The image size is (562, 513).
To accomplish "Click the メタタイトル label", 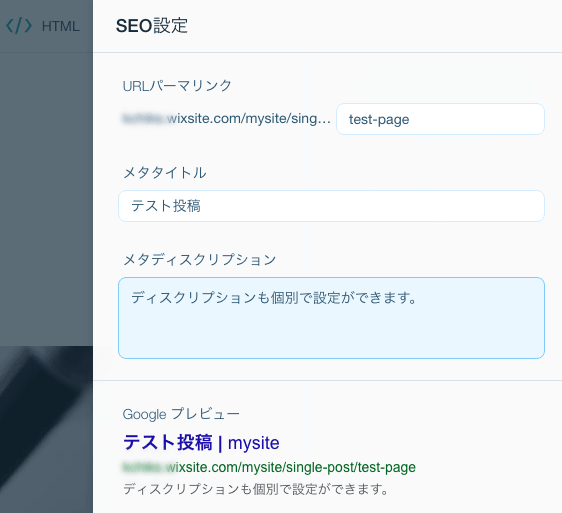I will [x=165, y=173].
